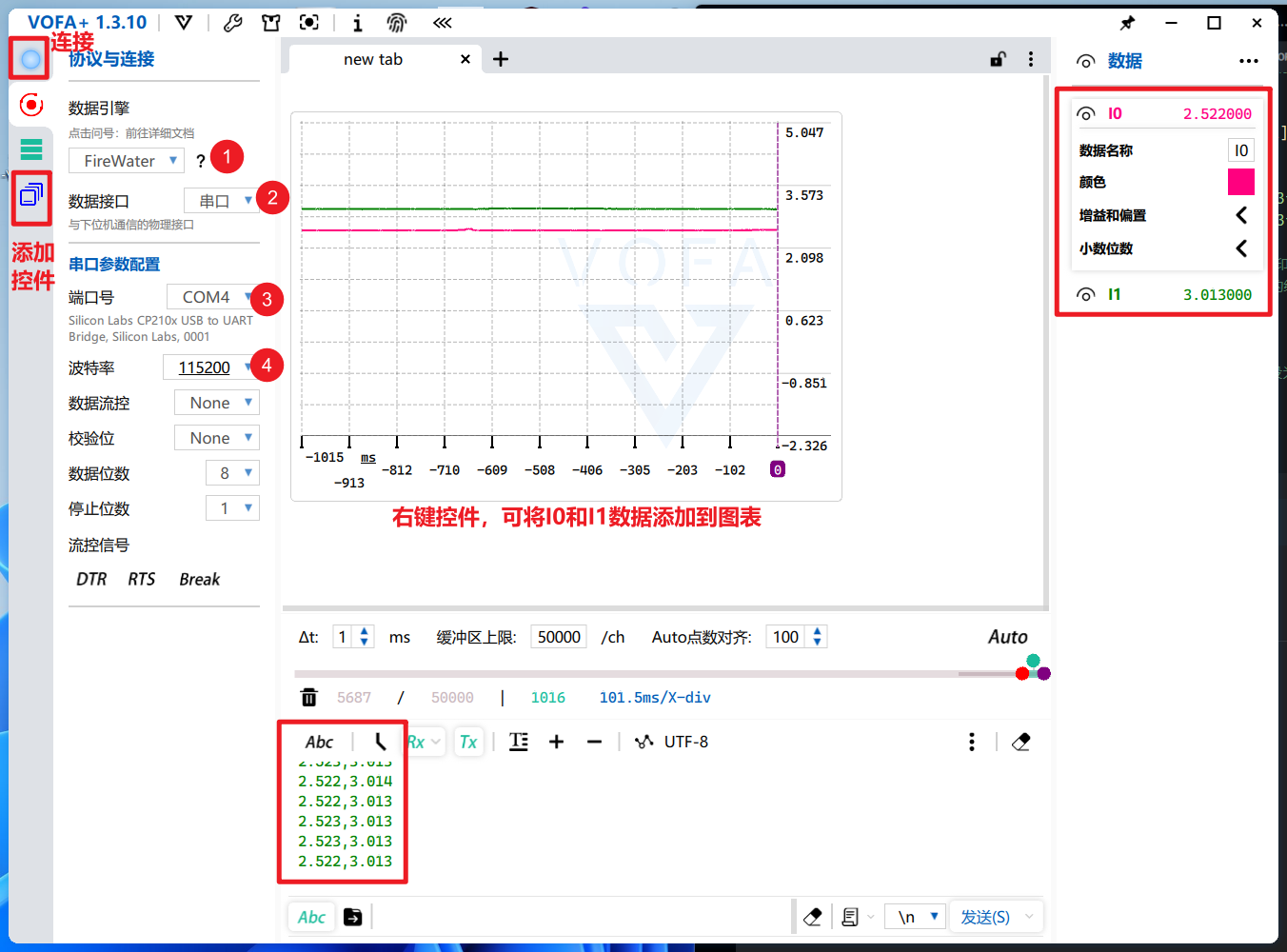Image resolution: width=1287 pixels, height=952 pixels.
Task: Open the widgets panel icon in sidebar
Action: pyautogui.click(x=31, y=195)
